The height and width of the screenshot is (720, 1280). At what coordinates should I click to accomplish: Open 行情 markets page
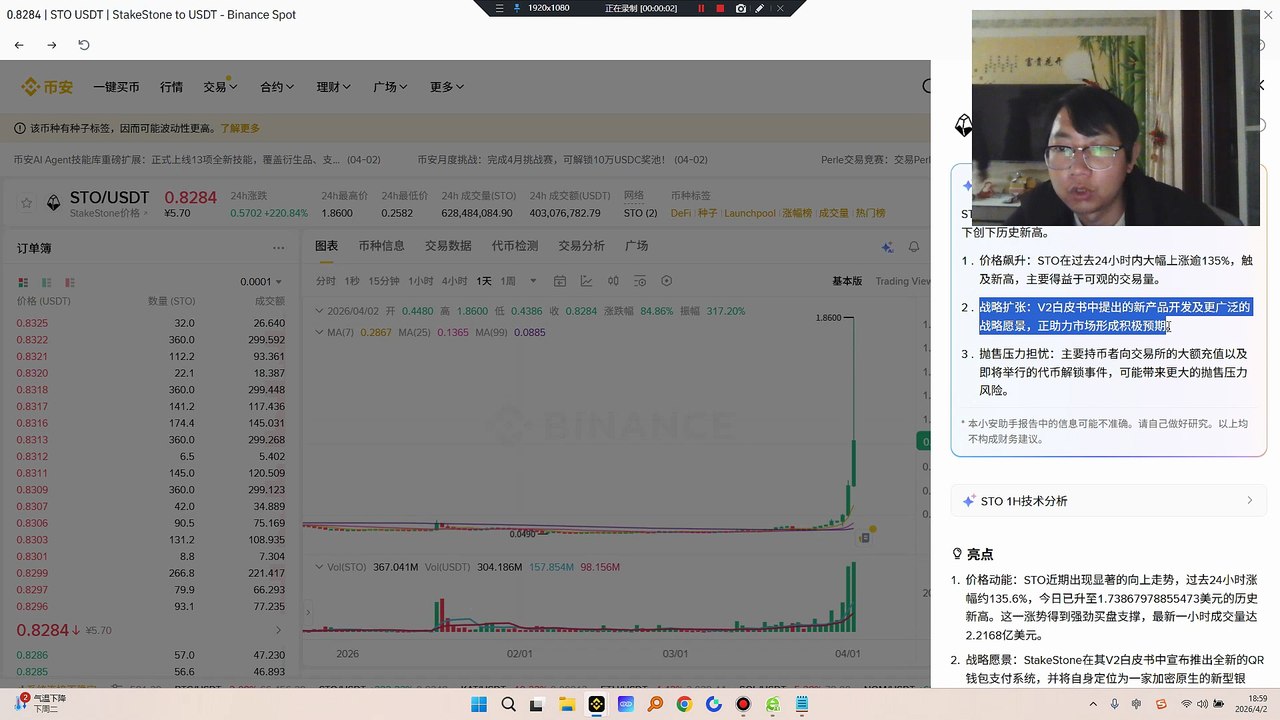171,87
